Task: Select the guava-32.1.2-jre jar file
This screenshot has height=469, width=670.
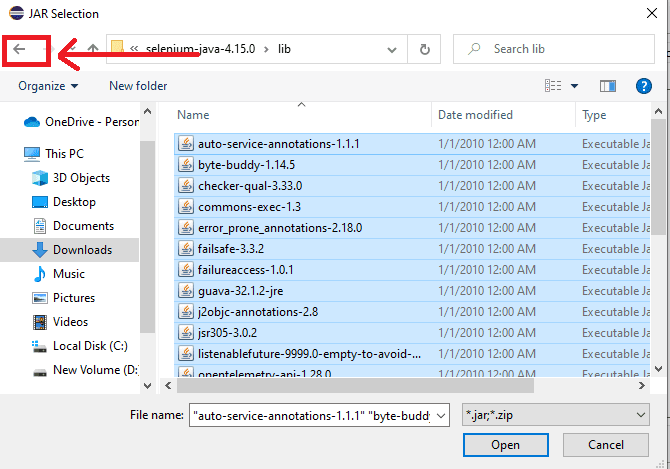Action: pos(243,290)
